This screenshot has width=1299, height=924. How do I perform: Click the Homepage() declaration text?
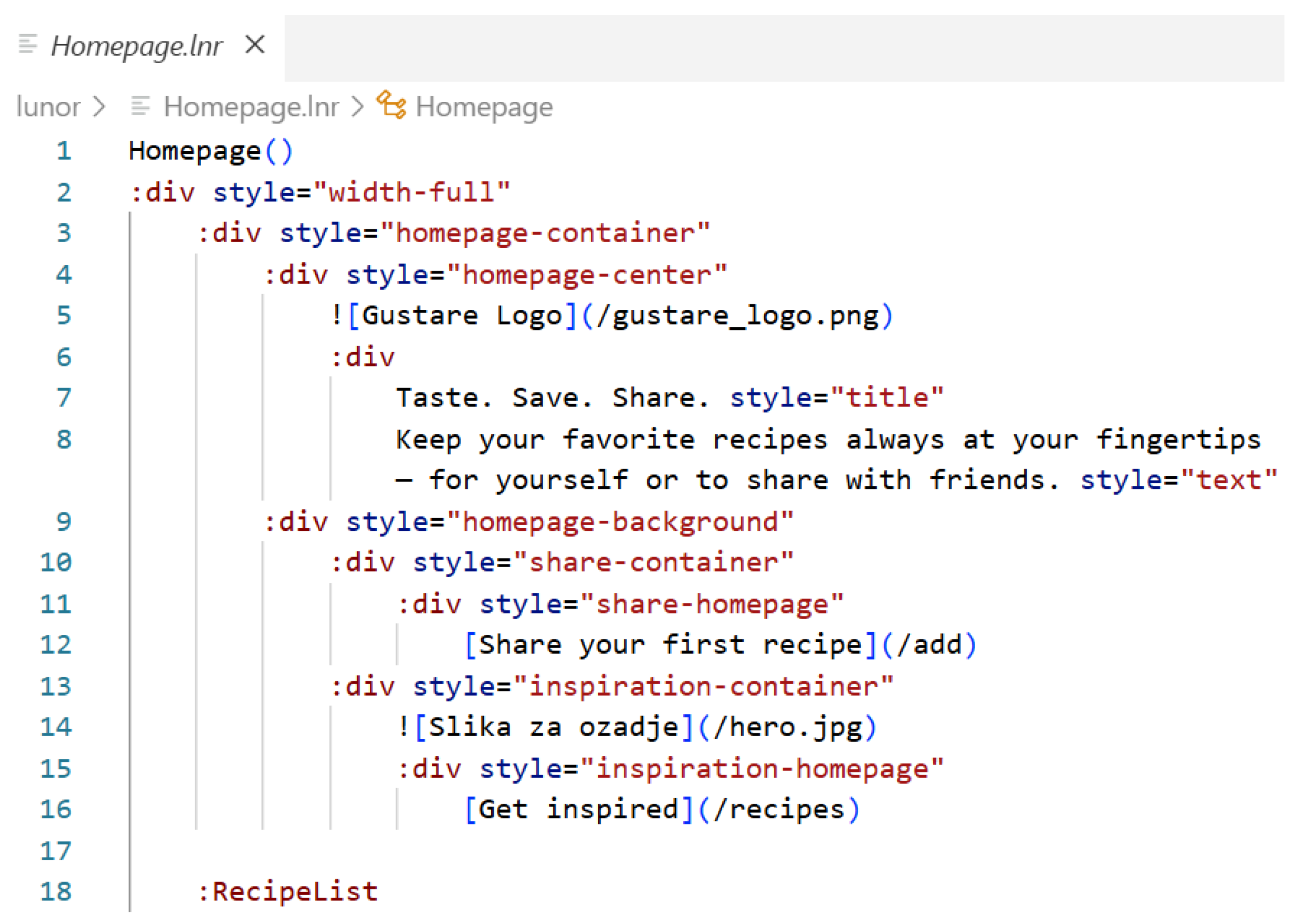coord(210,152)
